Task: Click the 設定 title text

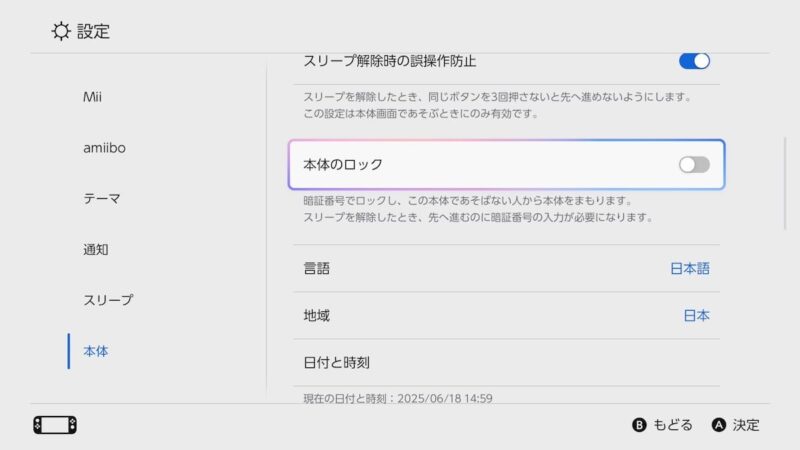Action: (x=93, y=32)
